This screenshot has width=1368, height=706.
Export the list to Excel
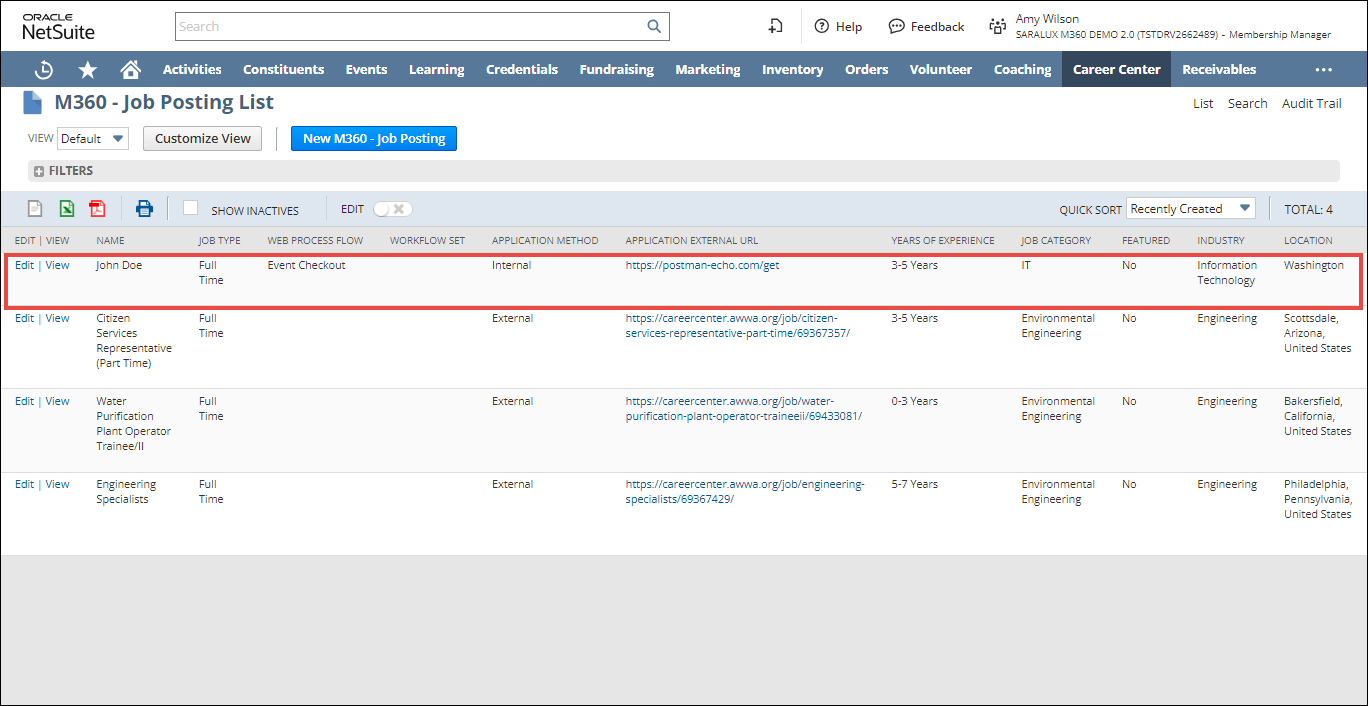click(x=66, y=209)
